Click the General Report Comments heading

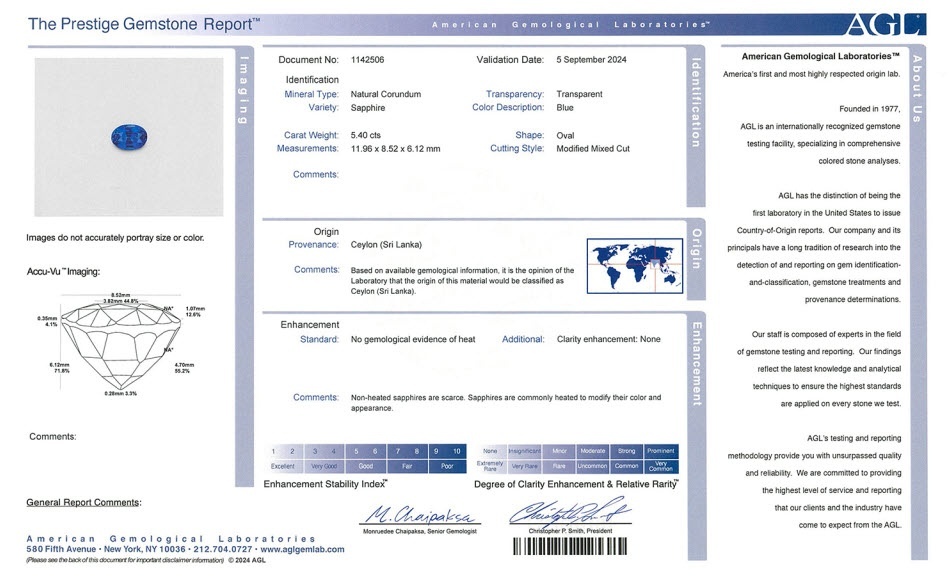tap(83, 502)
